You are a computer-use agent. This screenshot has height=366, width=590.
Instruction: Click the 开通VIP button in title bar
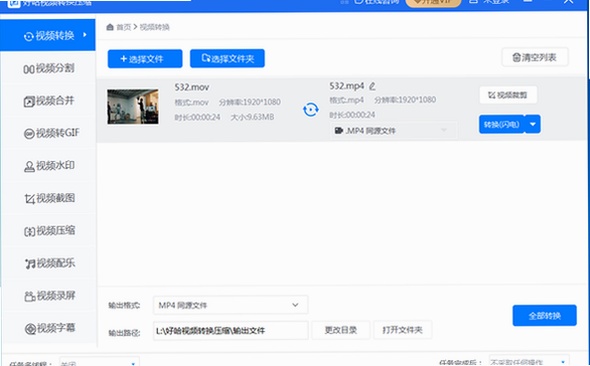(x=433, y=2)
